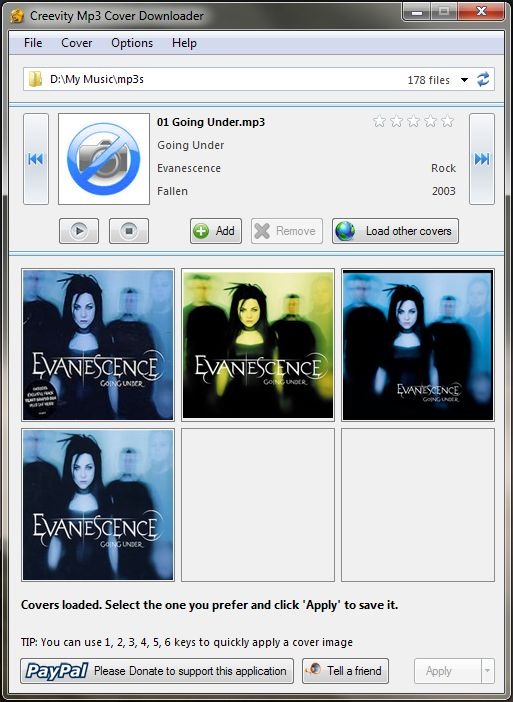
Task: Rate the song four stars
Action: click(430, 121)
